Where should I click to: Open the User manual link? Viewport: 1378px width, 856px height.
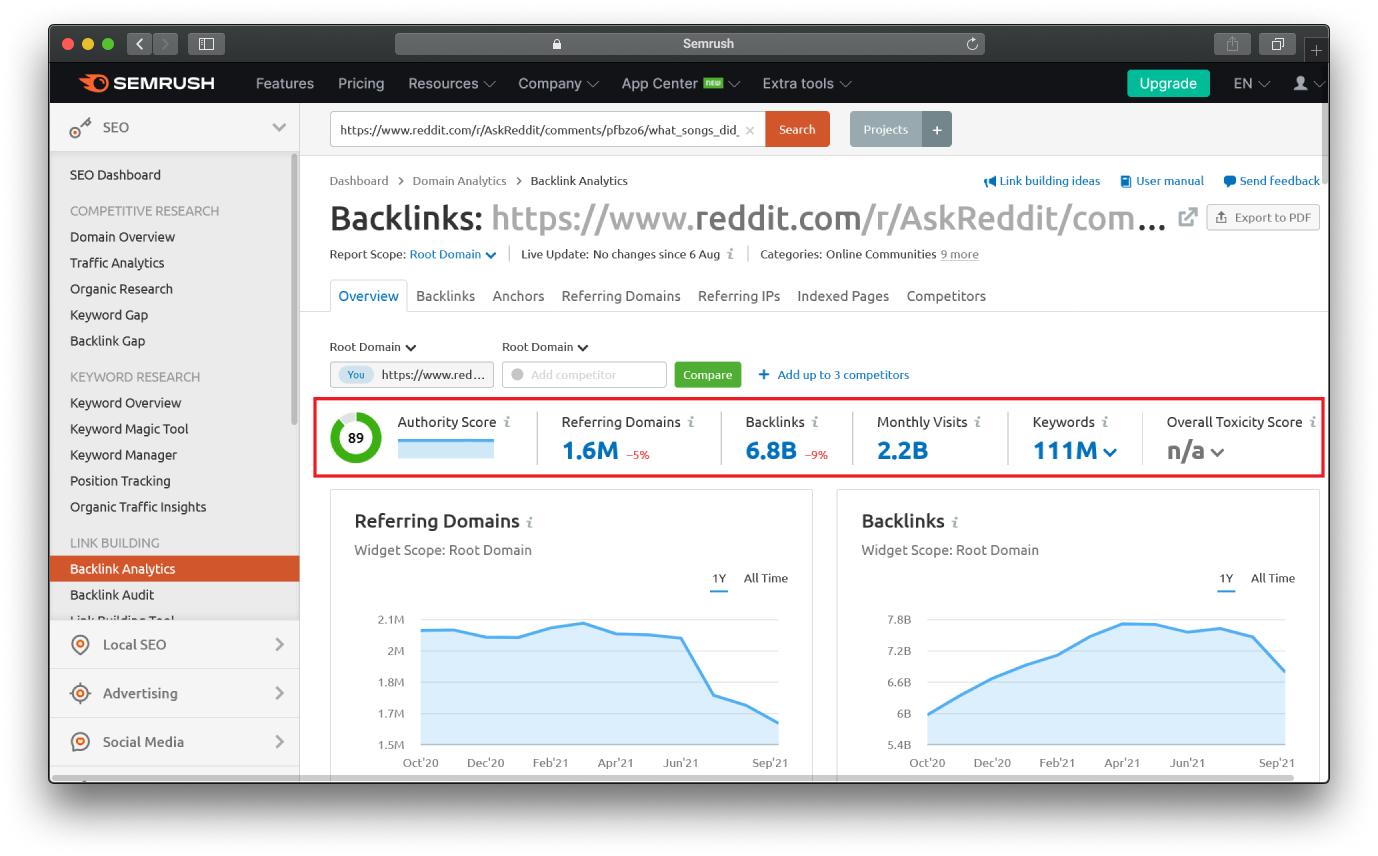[1162, 181]
